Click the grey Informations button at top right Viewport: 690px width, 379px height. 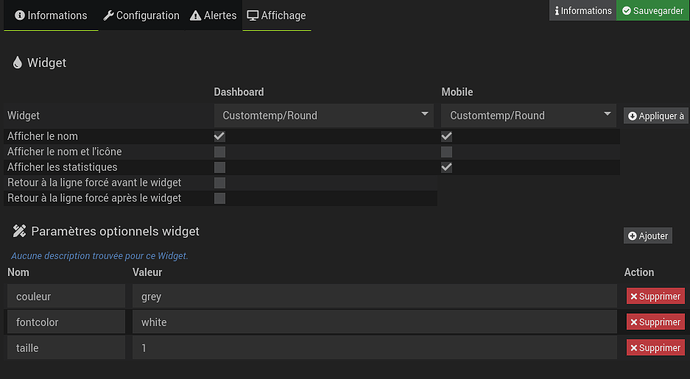(x=583, y=11)
